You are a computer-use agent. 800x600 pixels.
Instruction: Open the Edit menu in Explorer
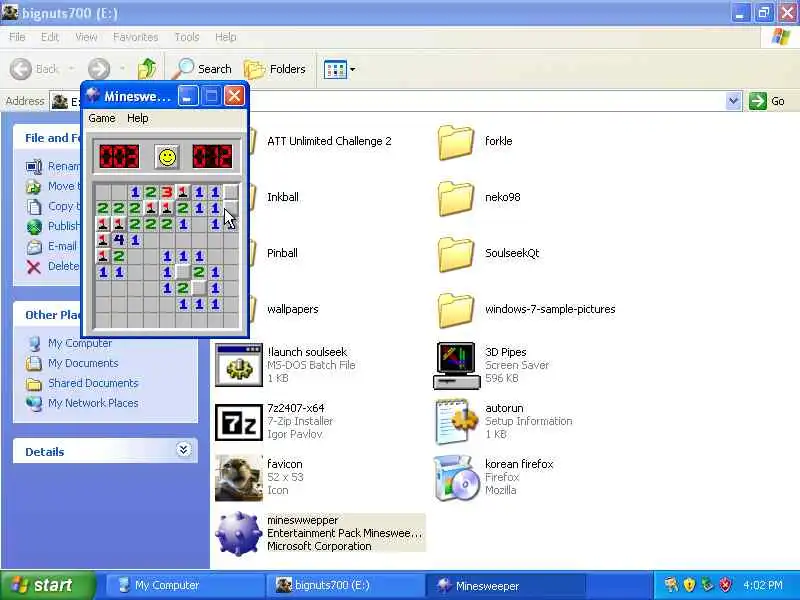50,37
